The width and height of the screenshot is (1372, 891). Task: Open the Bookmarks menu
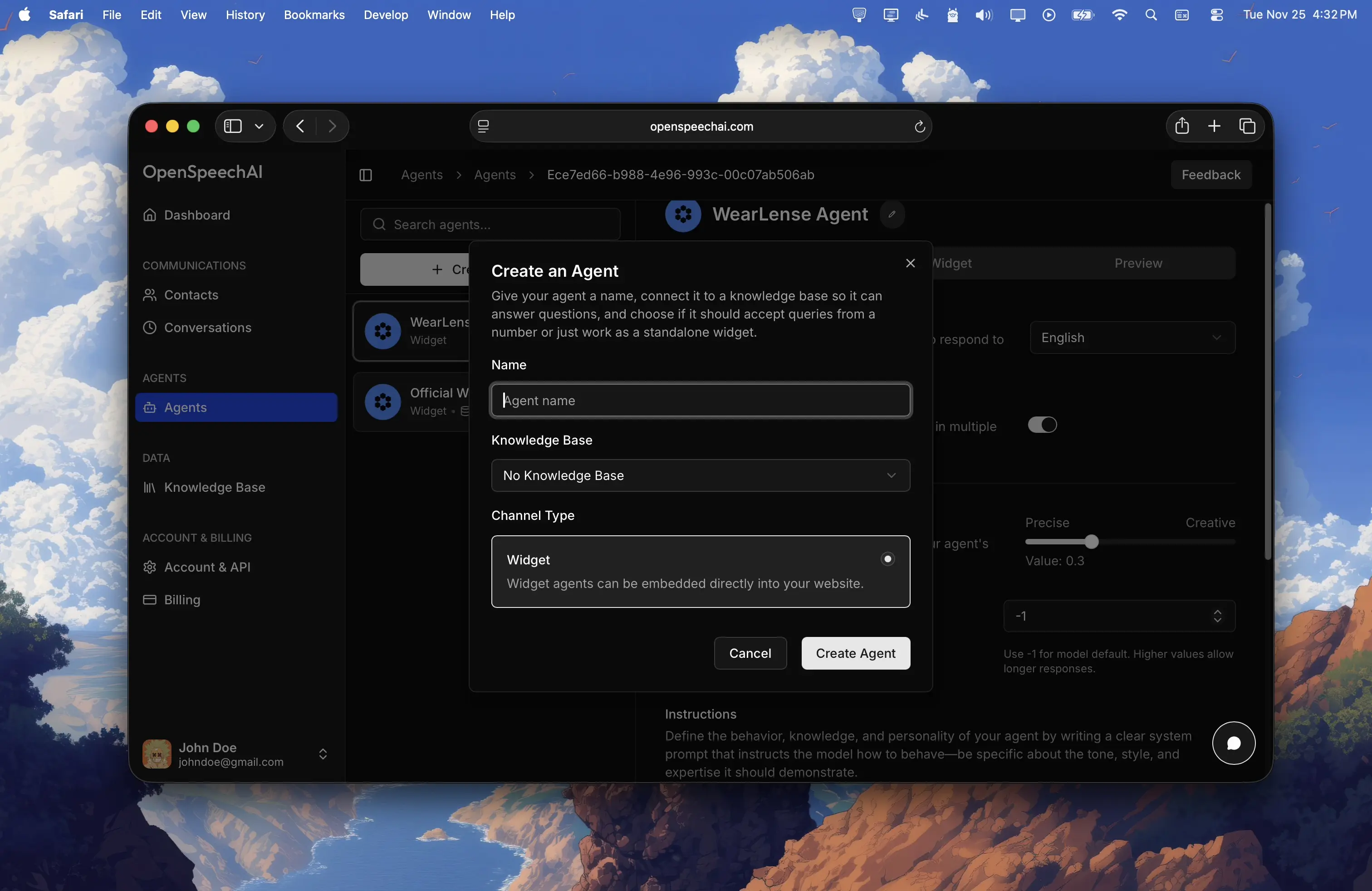coord(314,15)
